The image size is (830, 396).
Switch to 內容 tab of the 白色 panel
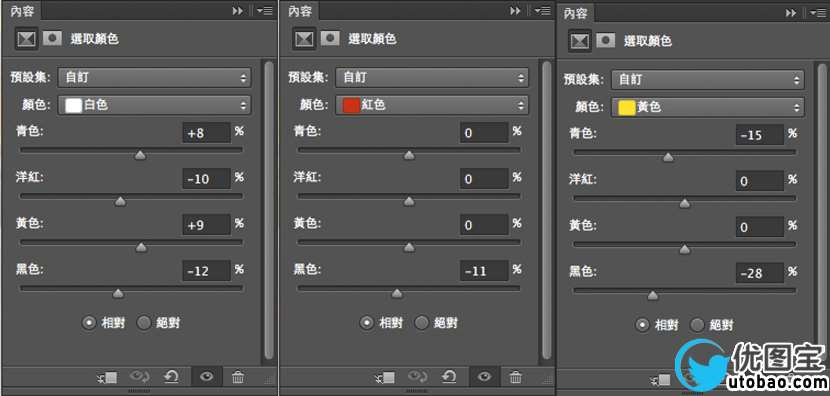(21, 11)
